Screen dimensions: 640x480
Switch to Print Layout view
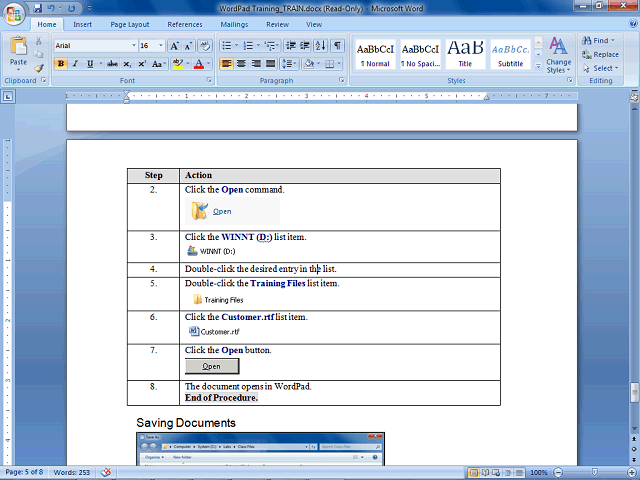coord(473,473)
